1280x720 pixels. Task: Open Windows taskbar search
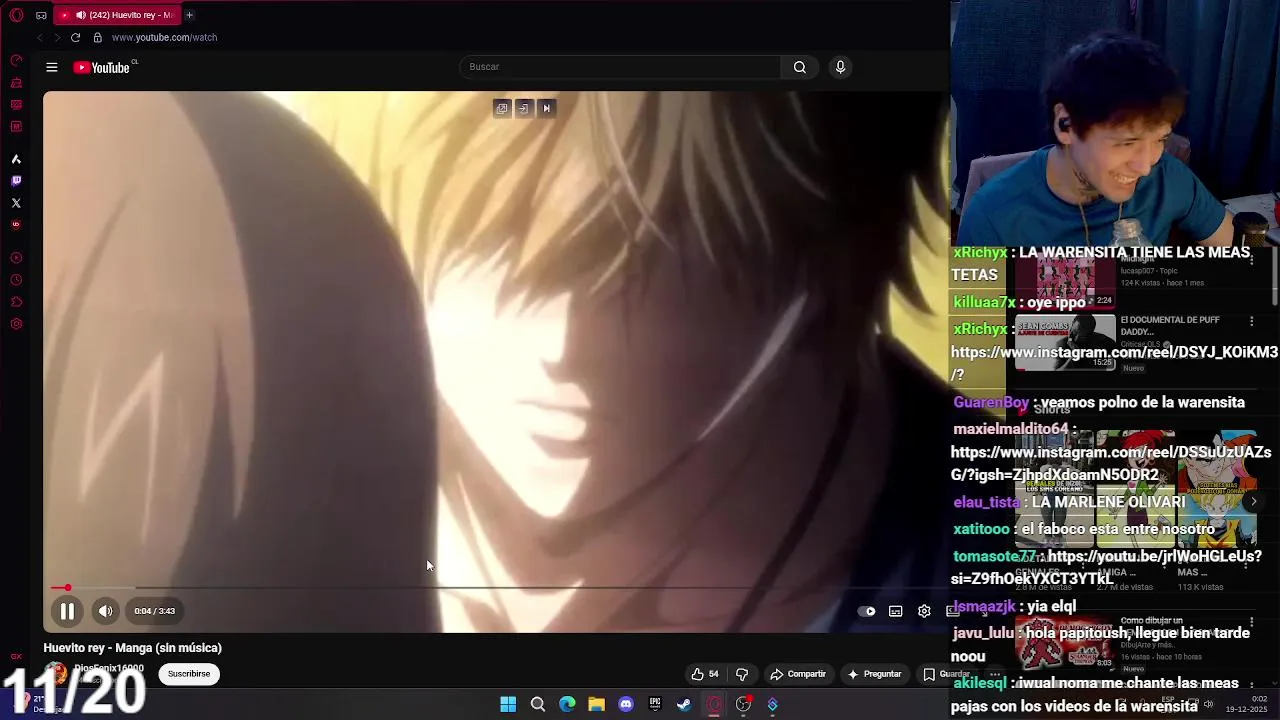tap(538, 704)
